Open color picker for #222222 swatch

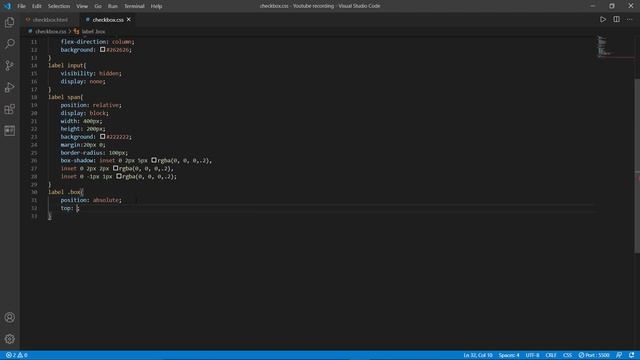click(x=102, y=137)
